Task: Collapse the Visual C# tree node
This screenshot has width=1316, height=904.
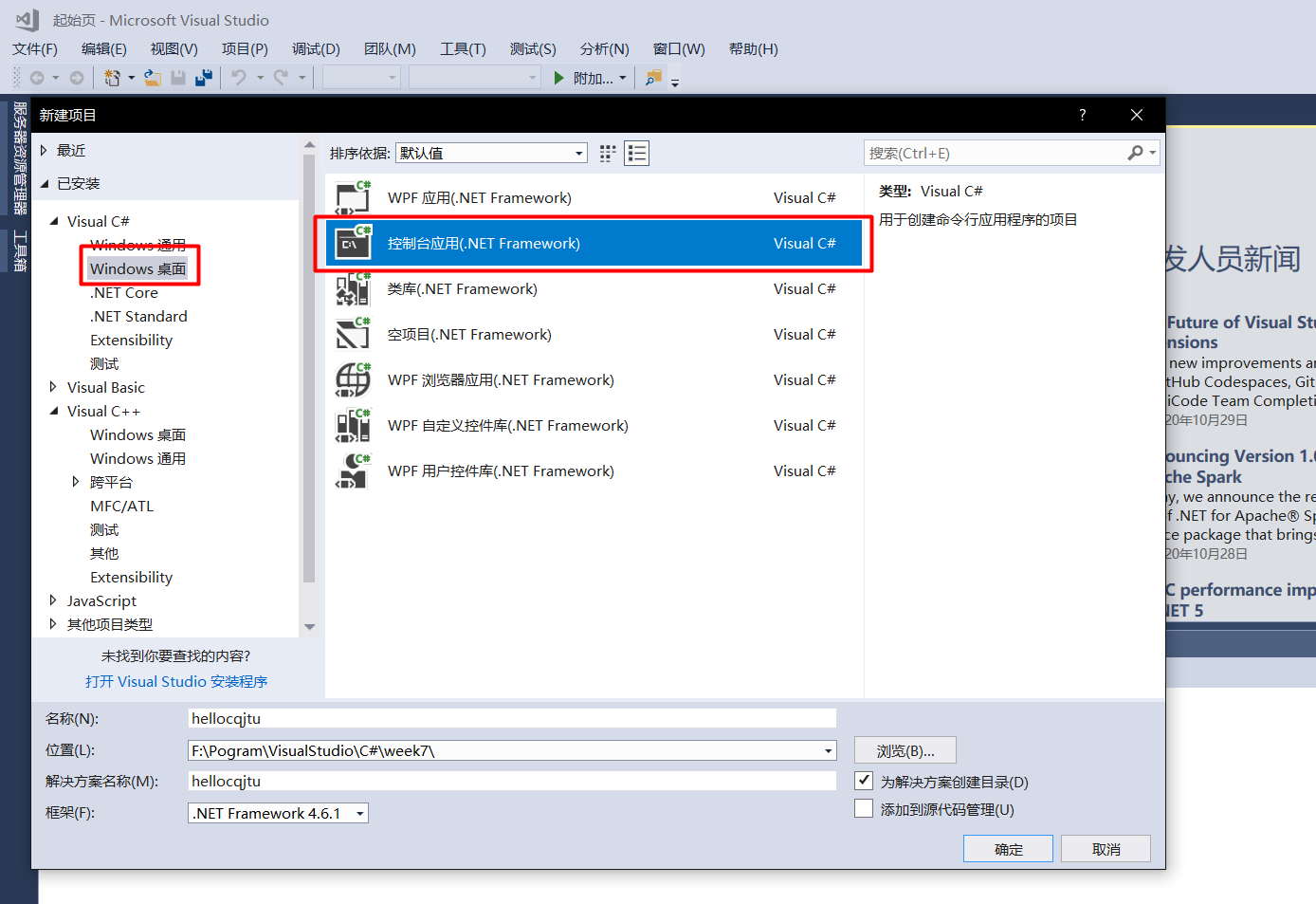Action: click(x=54, y=221)
